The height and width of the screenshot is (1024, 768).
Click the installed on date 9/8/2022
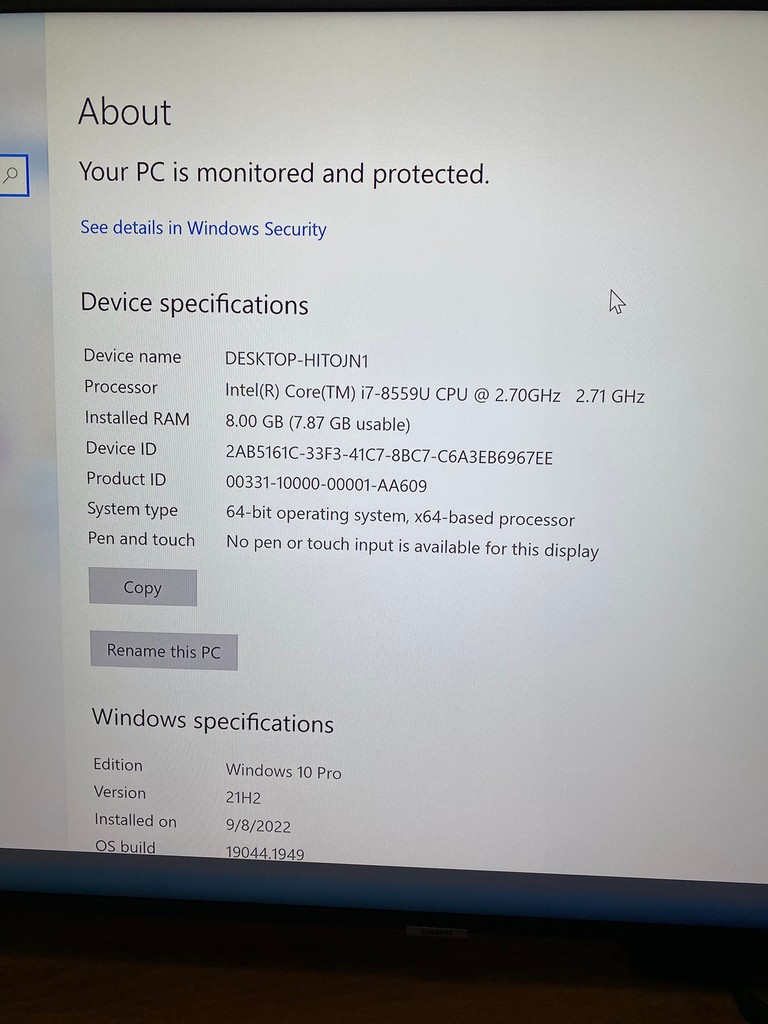[x=259, y=825]
